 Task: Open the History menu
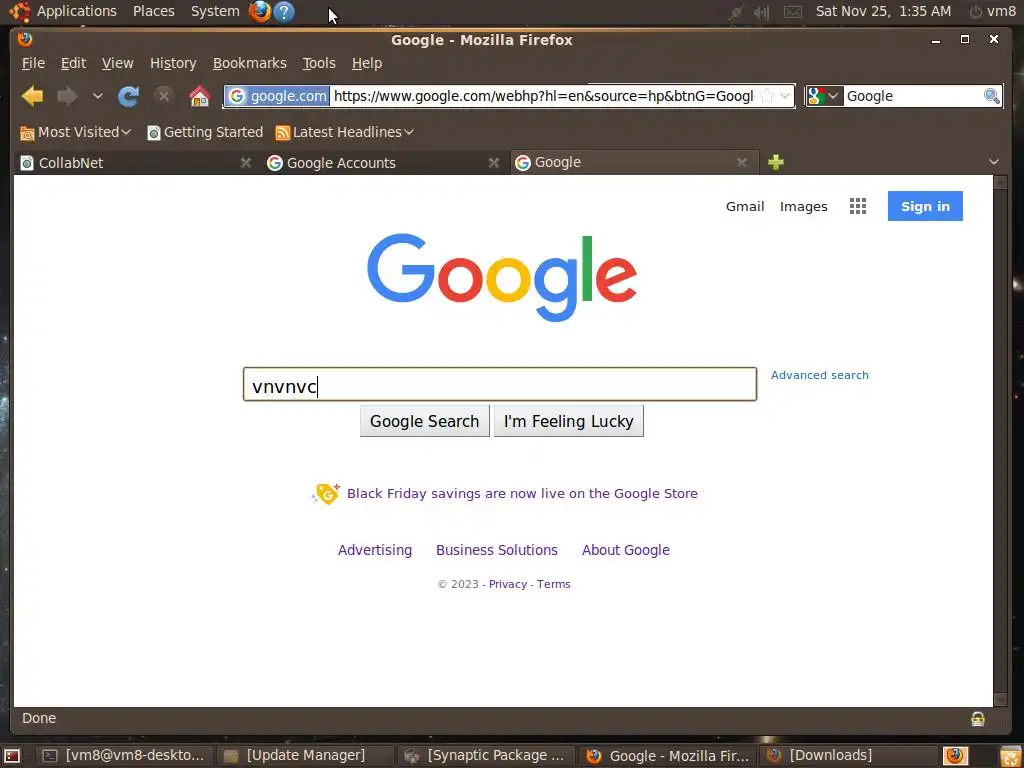coord(173,63)
